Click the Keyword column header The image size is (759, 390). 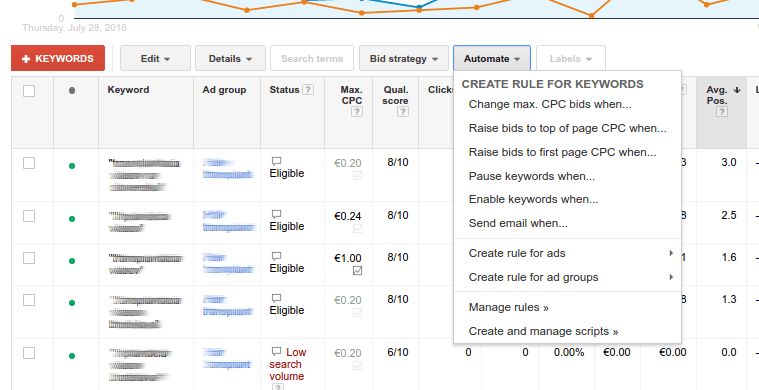point(128,90)
